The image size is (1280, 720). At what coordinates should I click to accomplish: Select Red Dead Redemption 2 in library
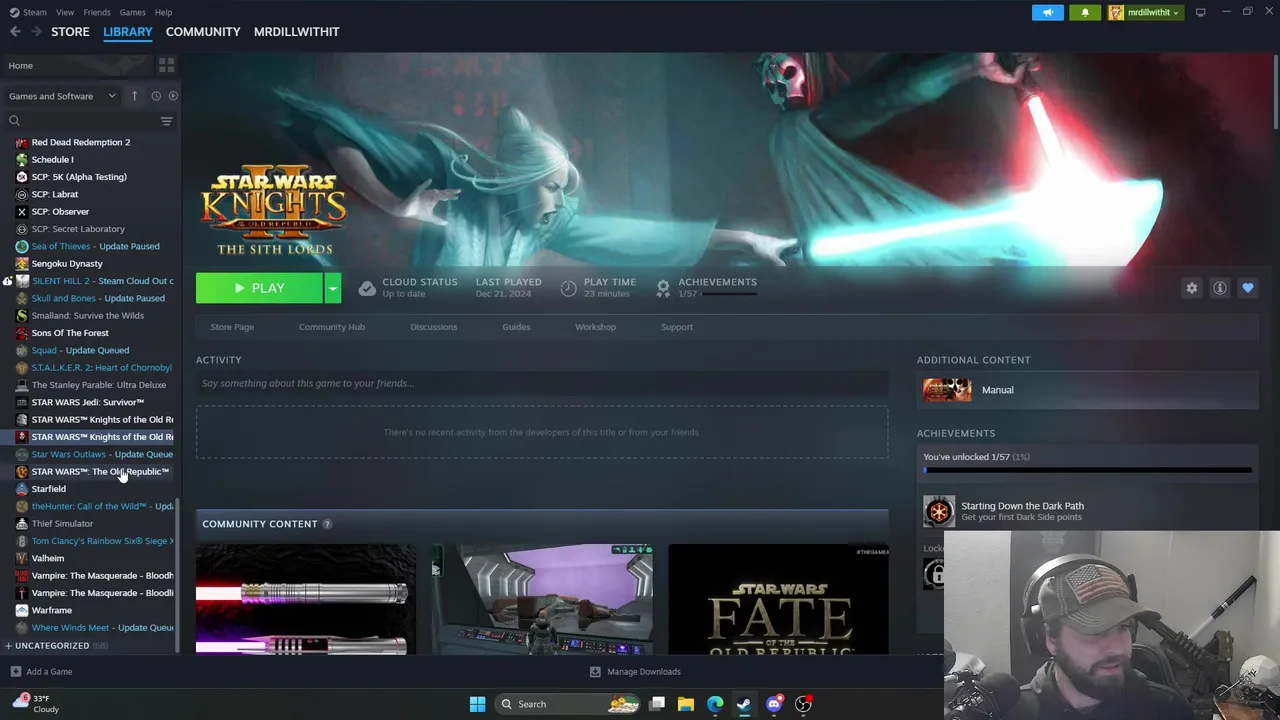coord(81,142)
